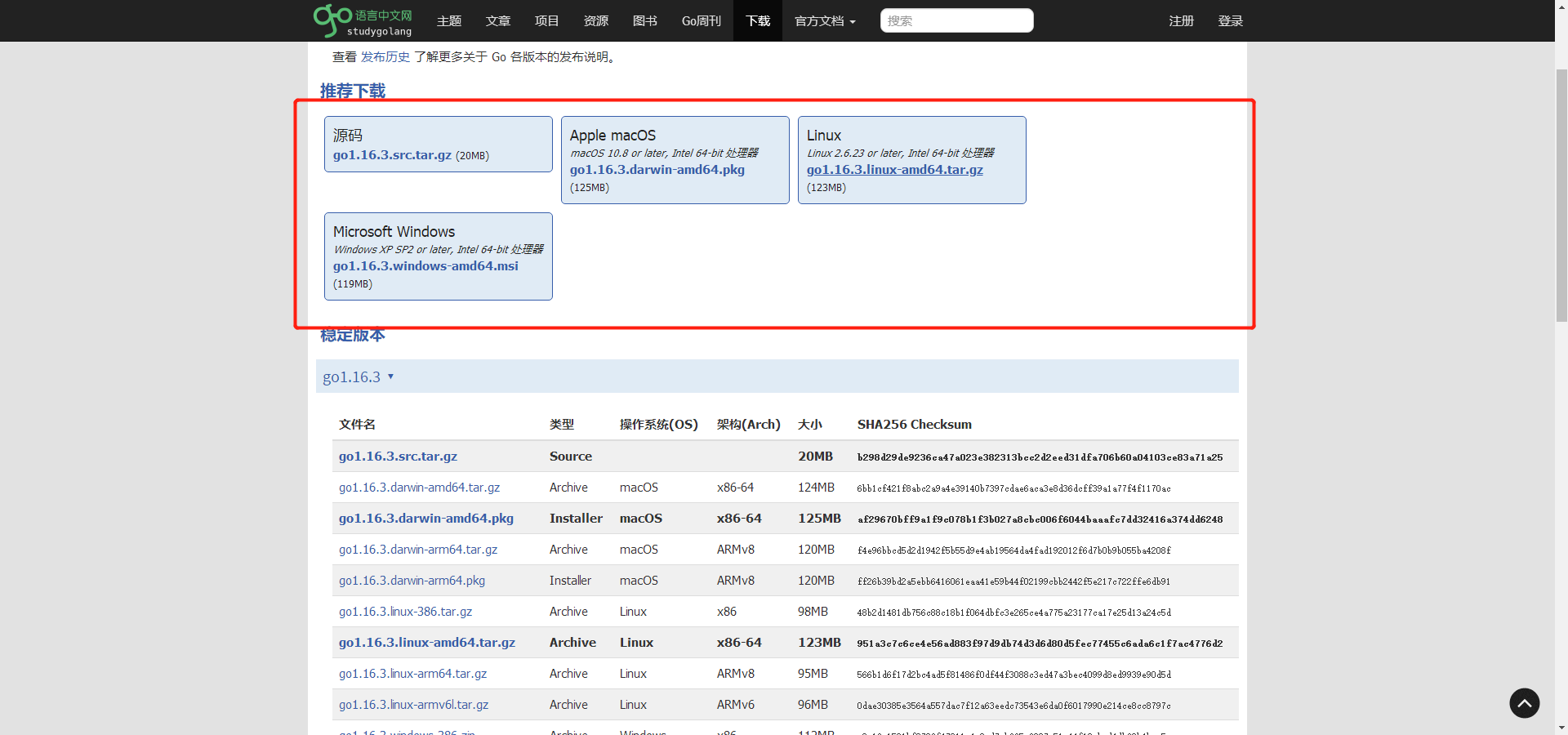This screenshot has width=1568, height=735.
Task: Collapse the go1.16.3 version section arrow
Action: [390, 376]
